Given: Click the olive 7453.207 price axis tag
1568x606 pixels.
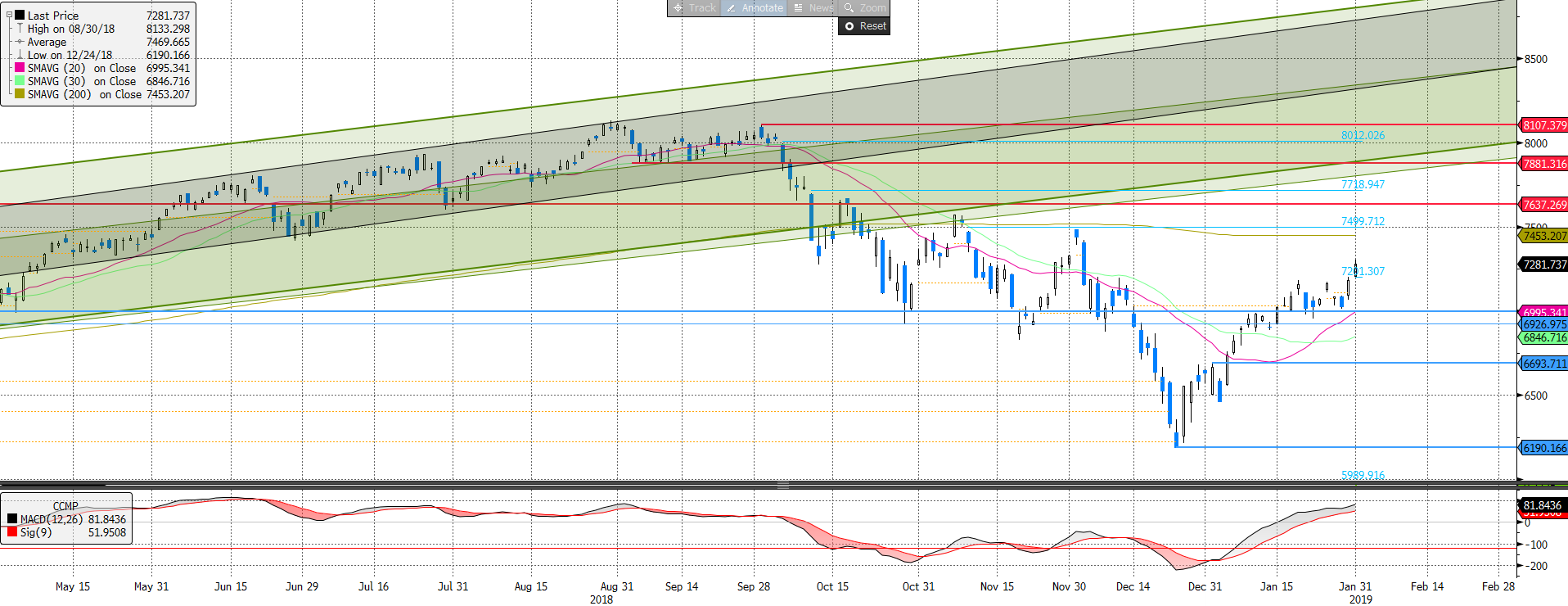Looking at the screenshot, I should [x=1544, y=236].
